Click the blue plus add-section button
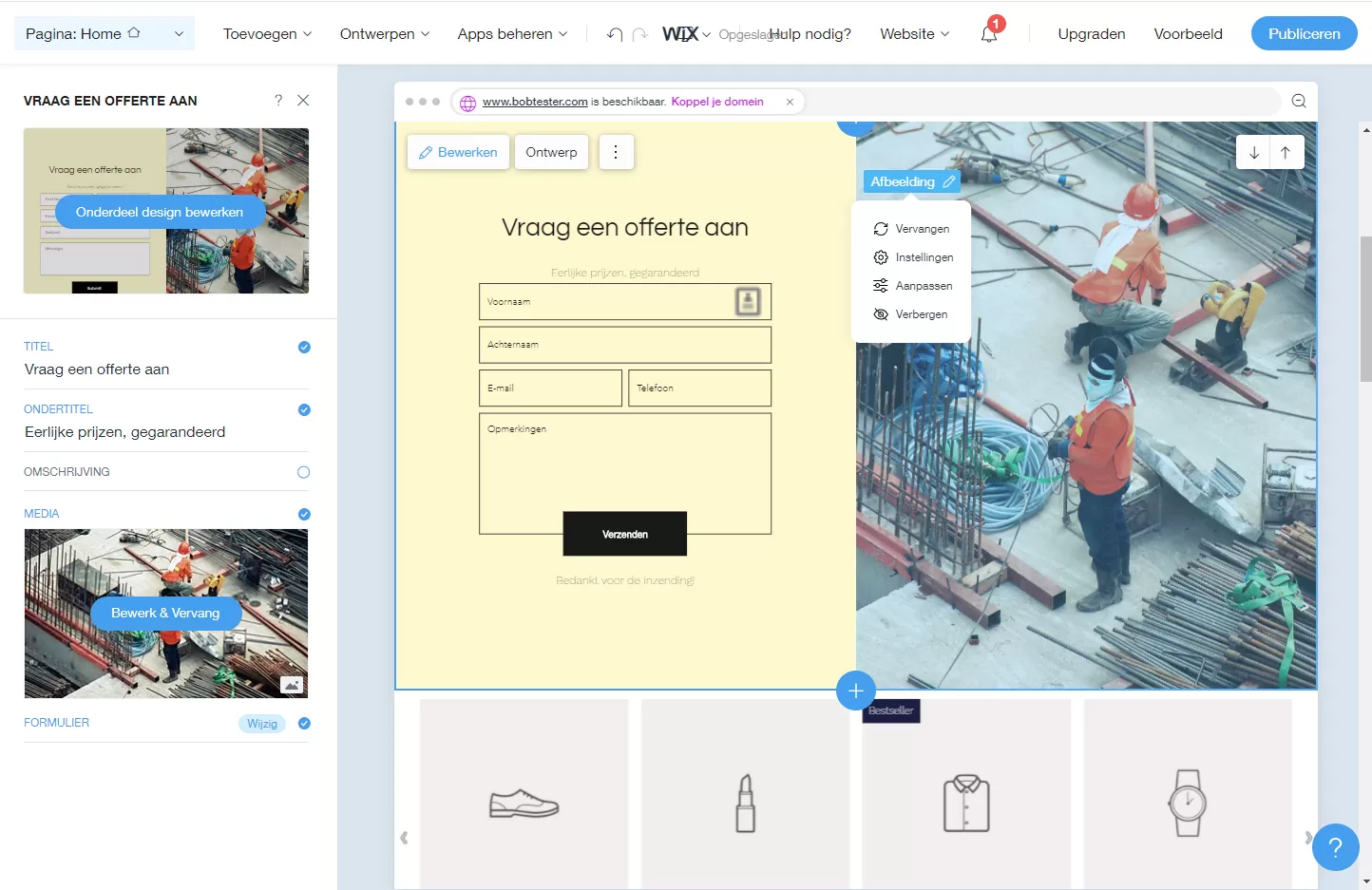 coord(856,691)
